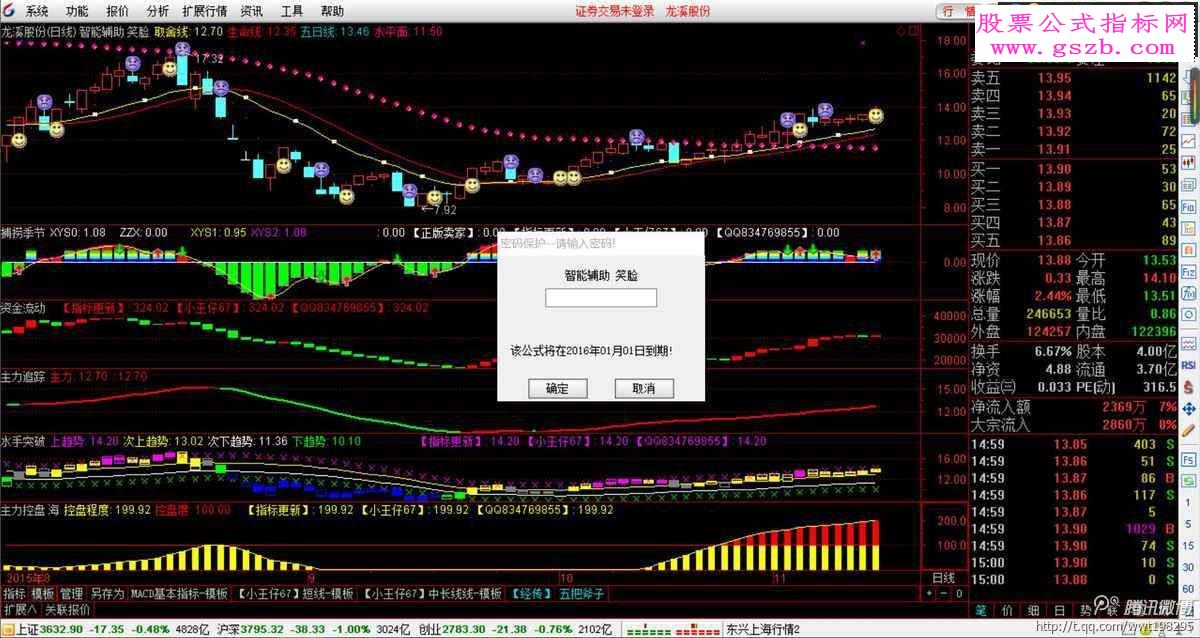Click the RSI indicator icon in right sidebar
1200x638 pixels.
tap(1189, 364)
